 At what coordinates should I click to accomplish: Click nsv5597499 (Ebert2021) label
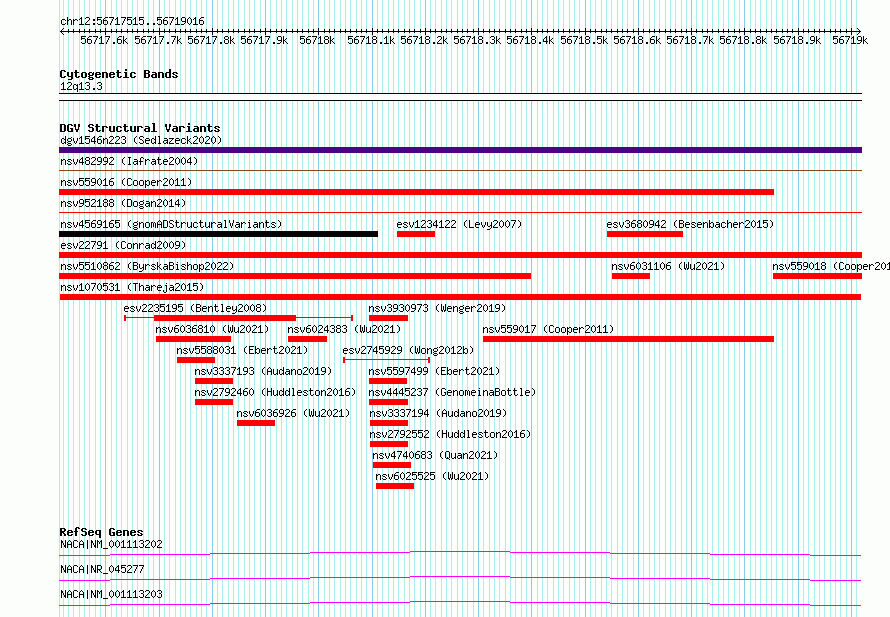(x=434, y=371)
